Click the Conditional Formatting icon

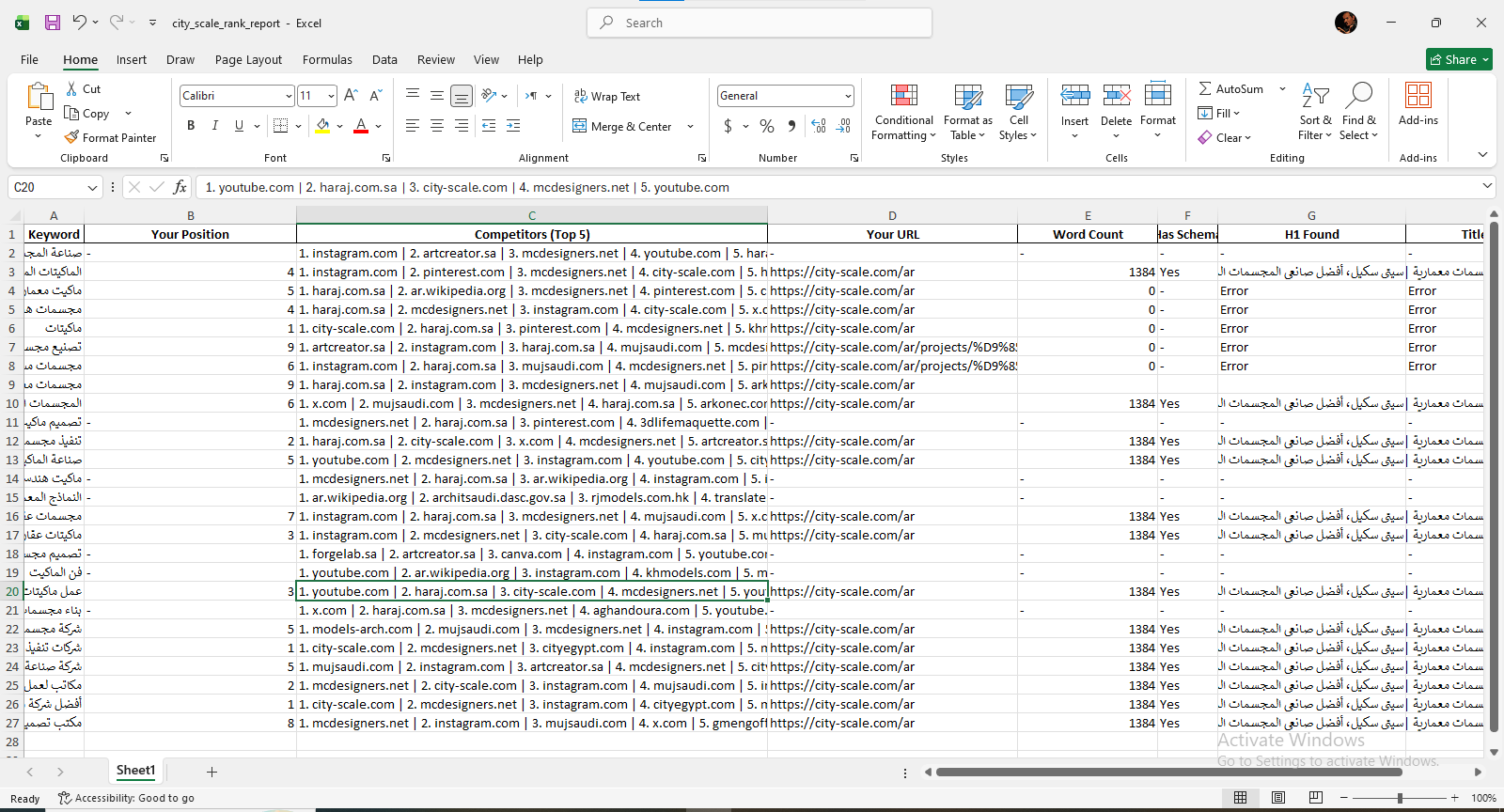(x=903, y=96)
